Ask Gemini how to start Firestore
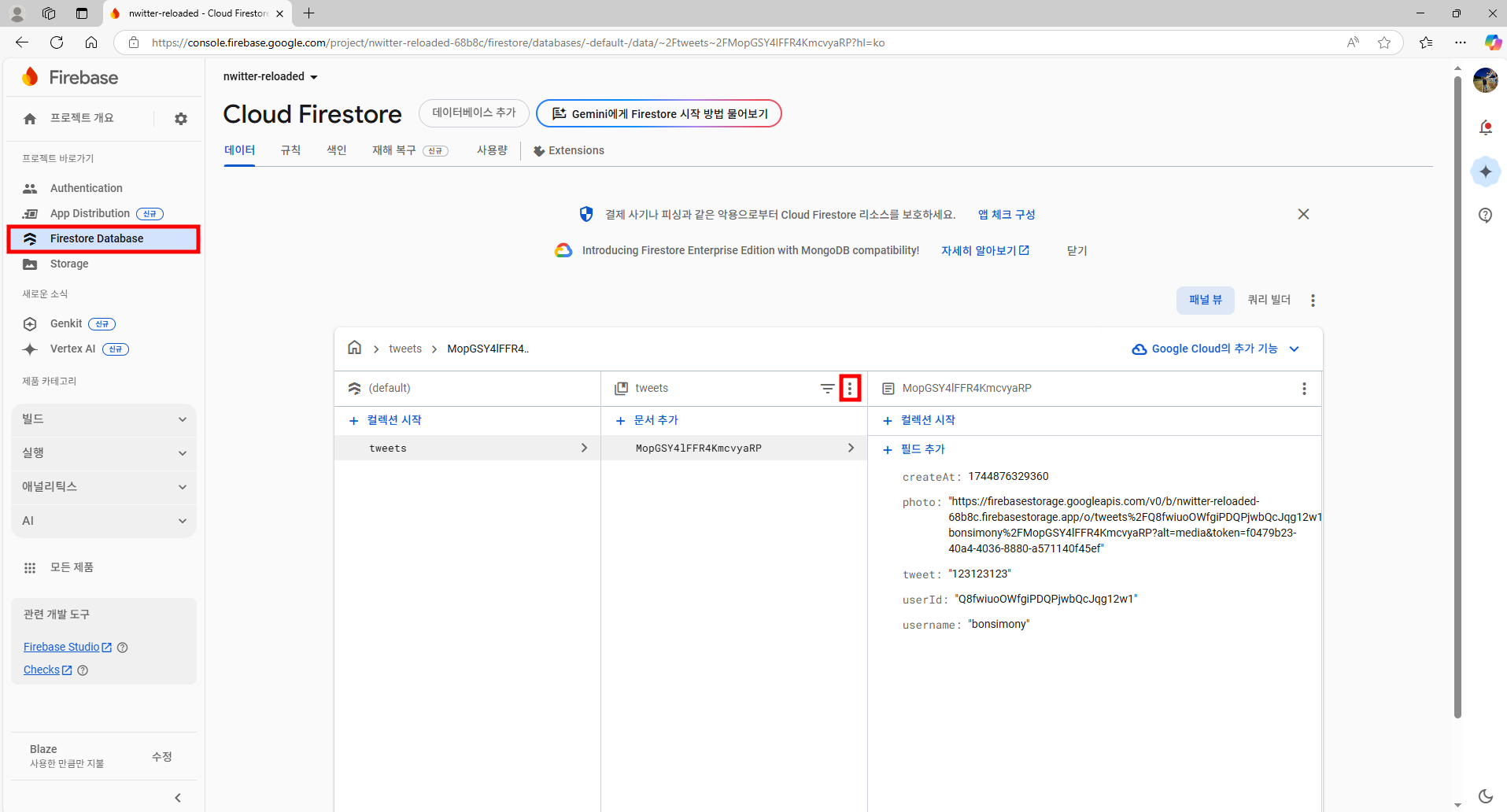 659,113
